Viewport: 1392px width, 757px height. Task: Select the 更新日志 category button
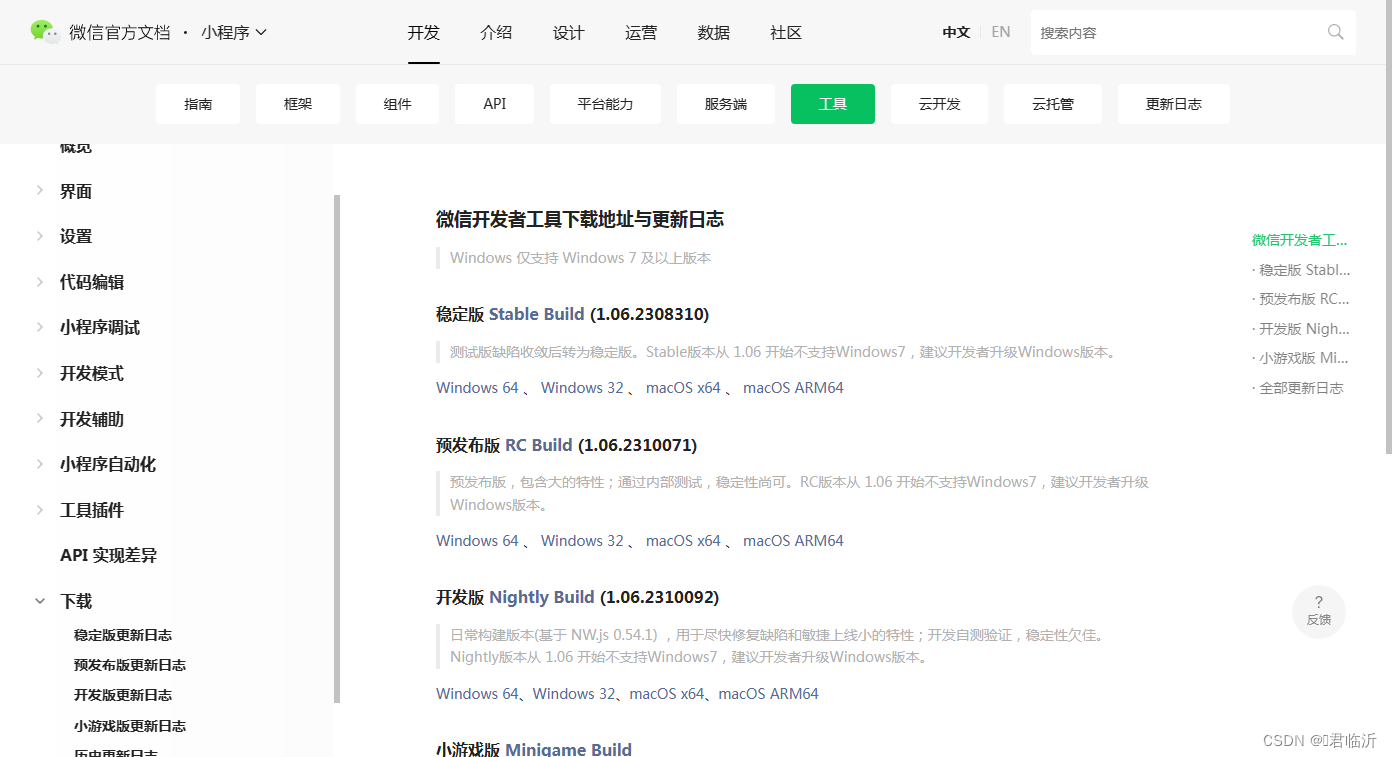(1174, 104)
